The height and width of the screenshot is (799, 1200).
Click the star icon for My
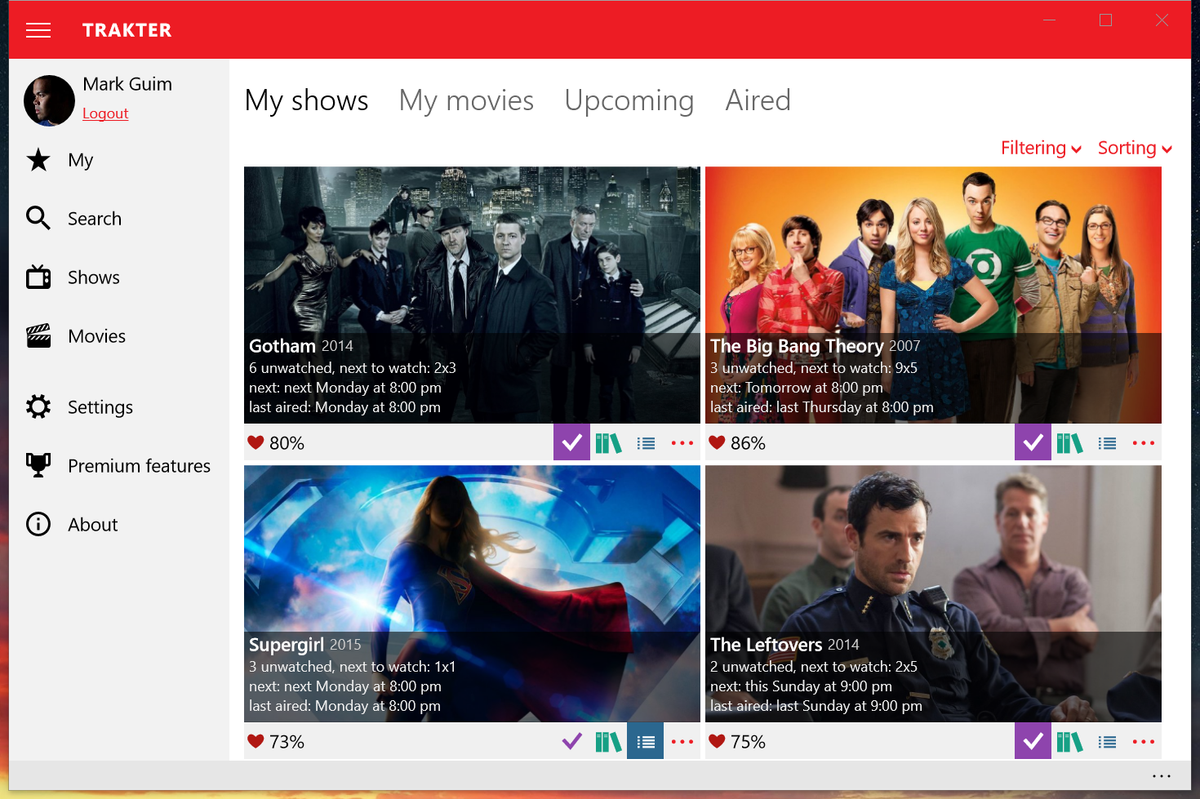(x=38, y=160)
